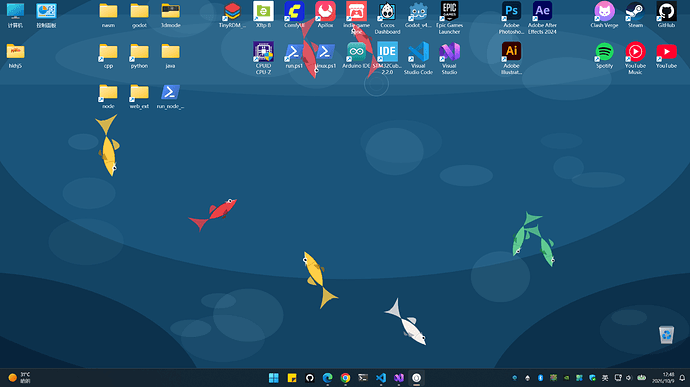Launch the Arduino IDE shortcut

coord(356,56)
